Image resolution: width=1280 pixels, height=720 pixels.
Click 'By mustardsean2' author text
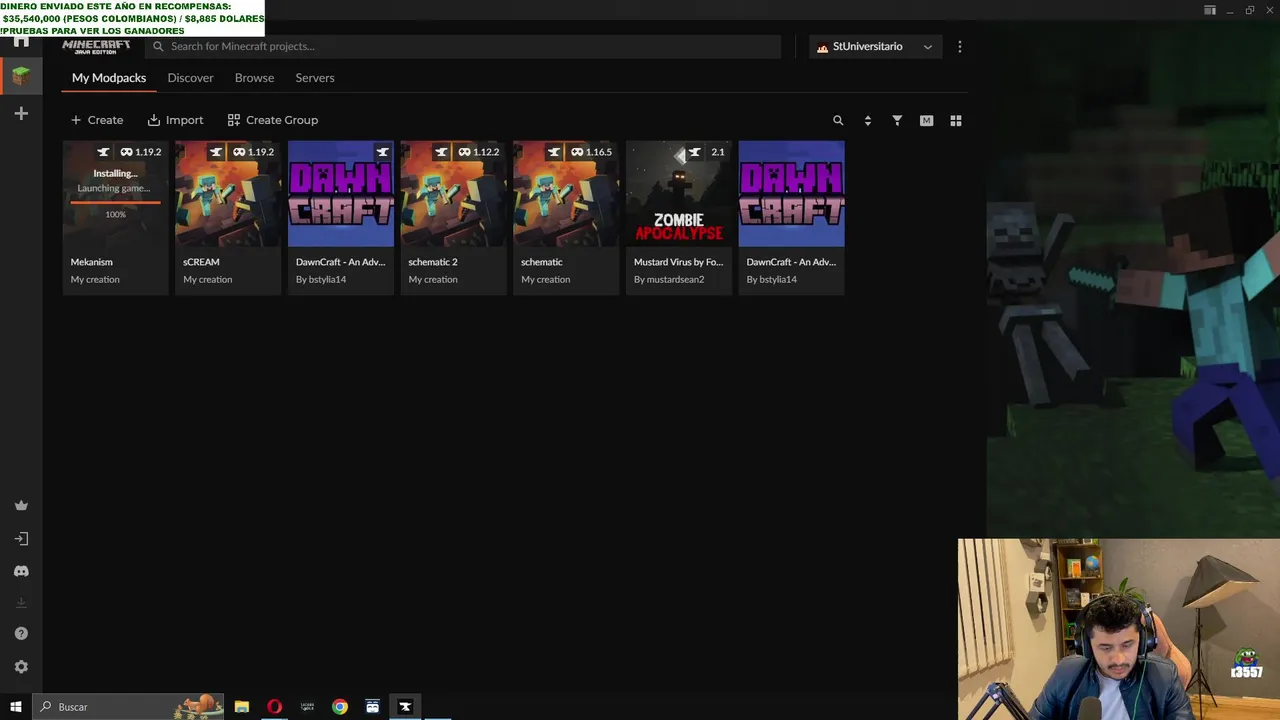(669, 280)
